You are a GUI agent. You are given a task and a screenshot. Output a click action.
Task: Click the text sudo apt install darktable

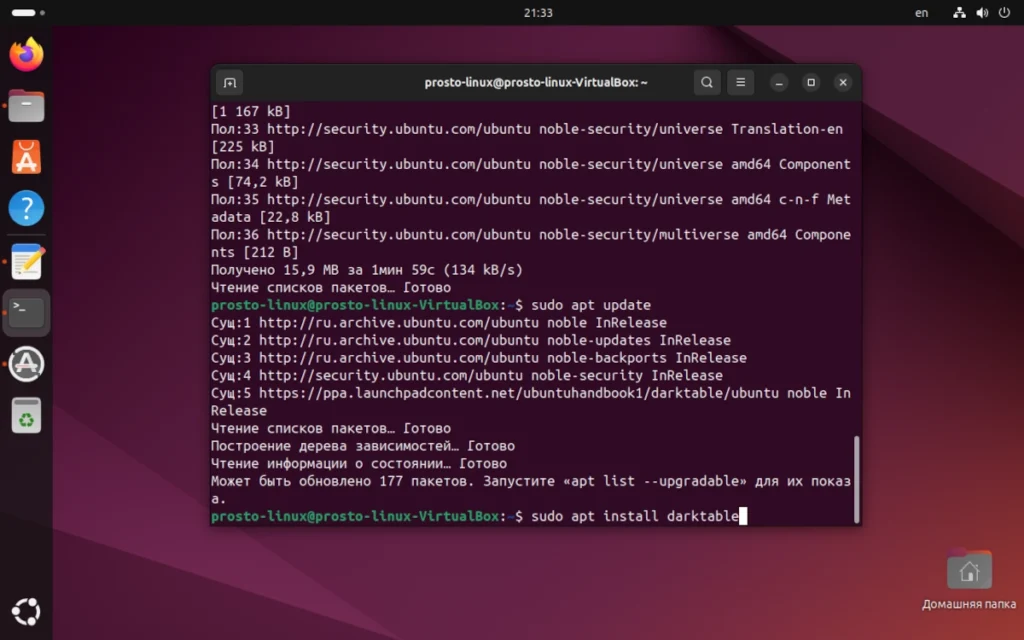coord(635,517)
